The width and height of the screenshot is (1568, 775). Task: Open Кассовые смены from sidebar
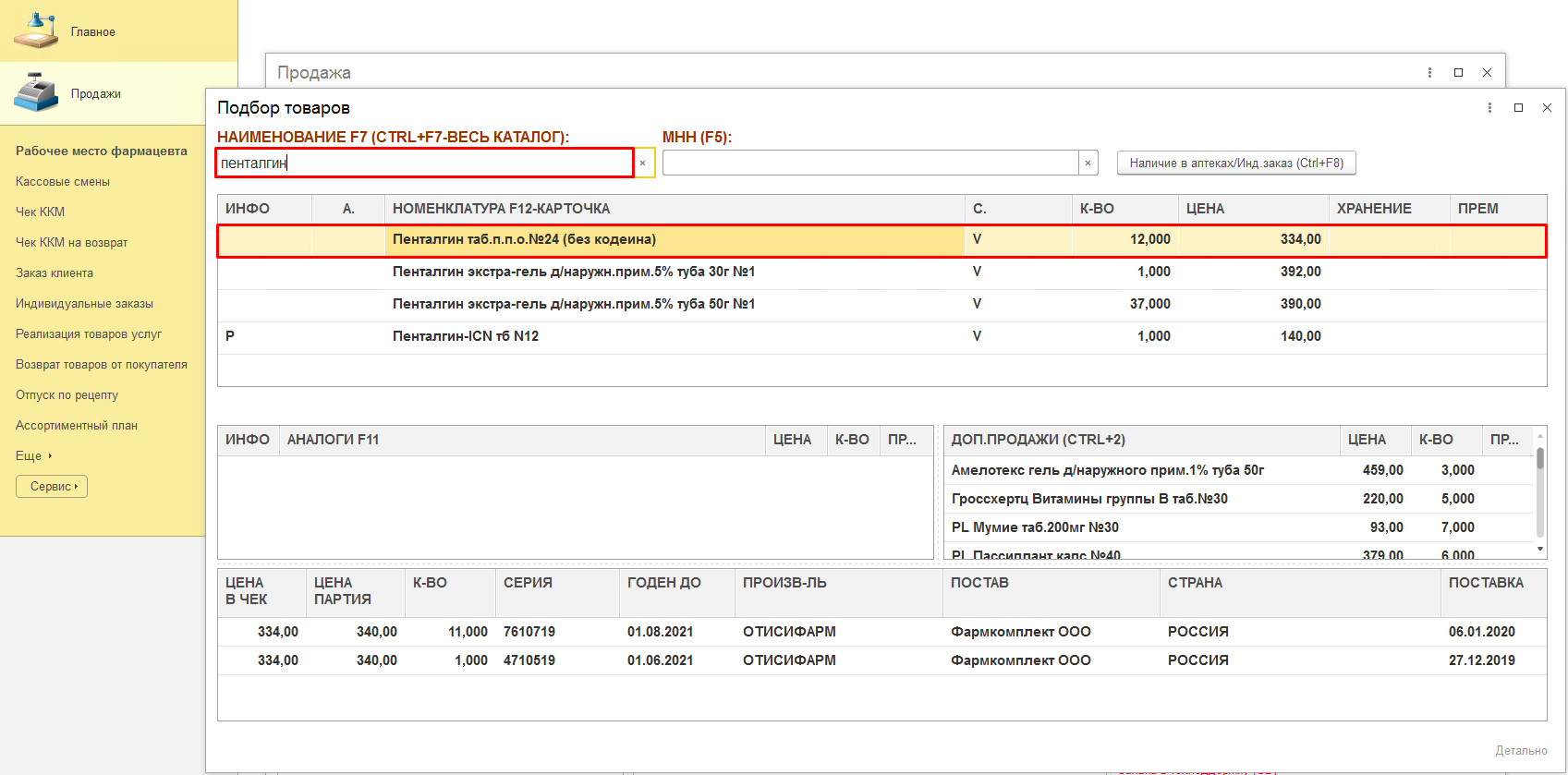tap(63, 182)
